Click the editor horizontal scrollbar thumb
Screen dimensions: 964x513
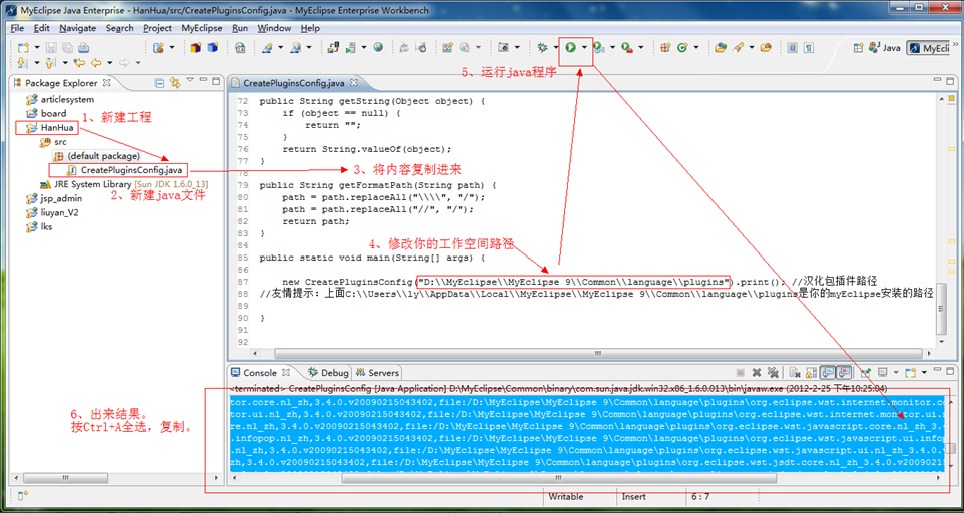(598, 354)
